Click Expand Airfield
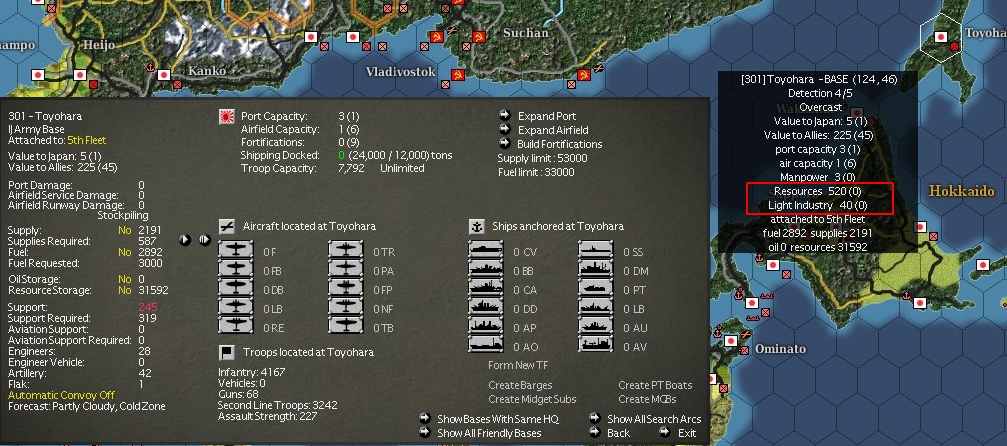This screenshot has width=1007, height=446. 553,130
